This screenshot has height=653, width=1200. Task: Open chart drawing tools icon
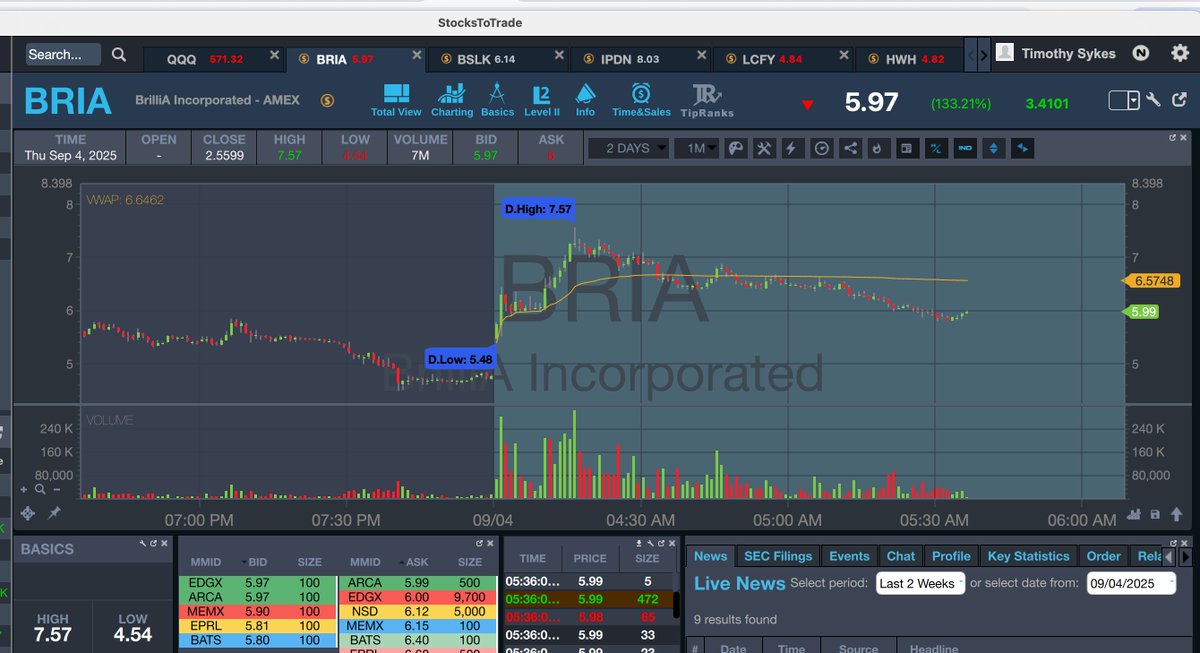point(764,148)
